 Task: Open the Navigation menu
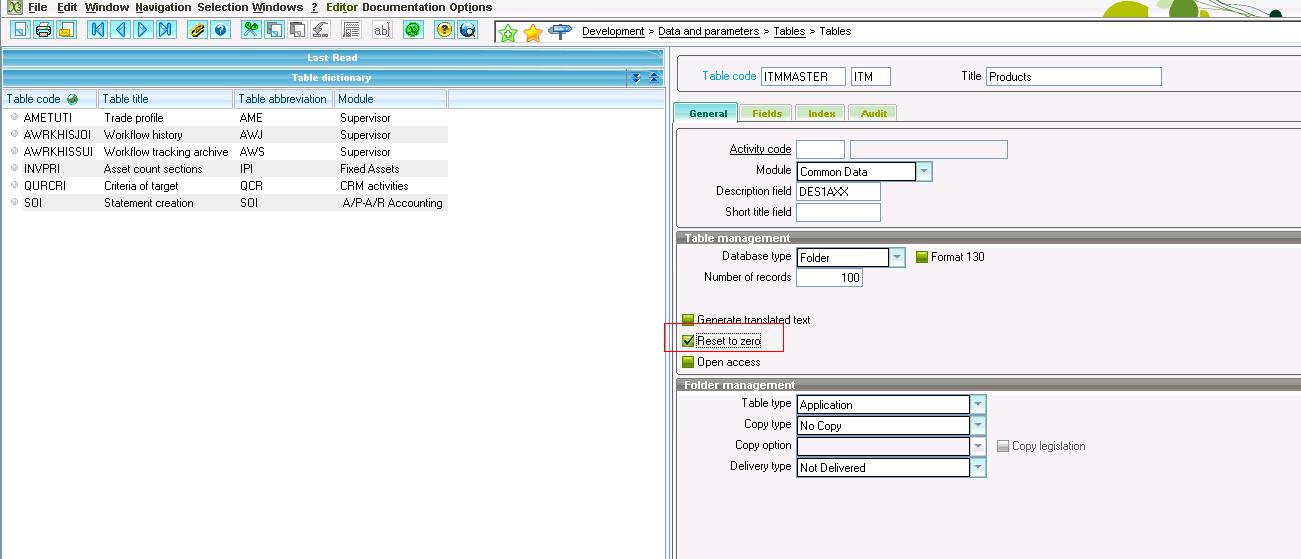[163, 7]
